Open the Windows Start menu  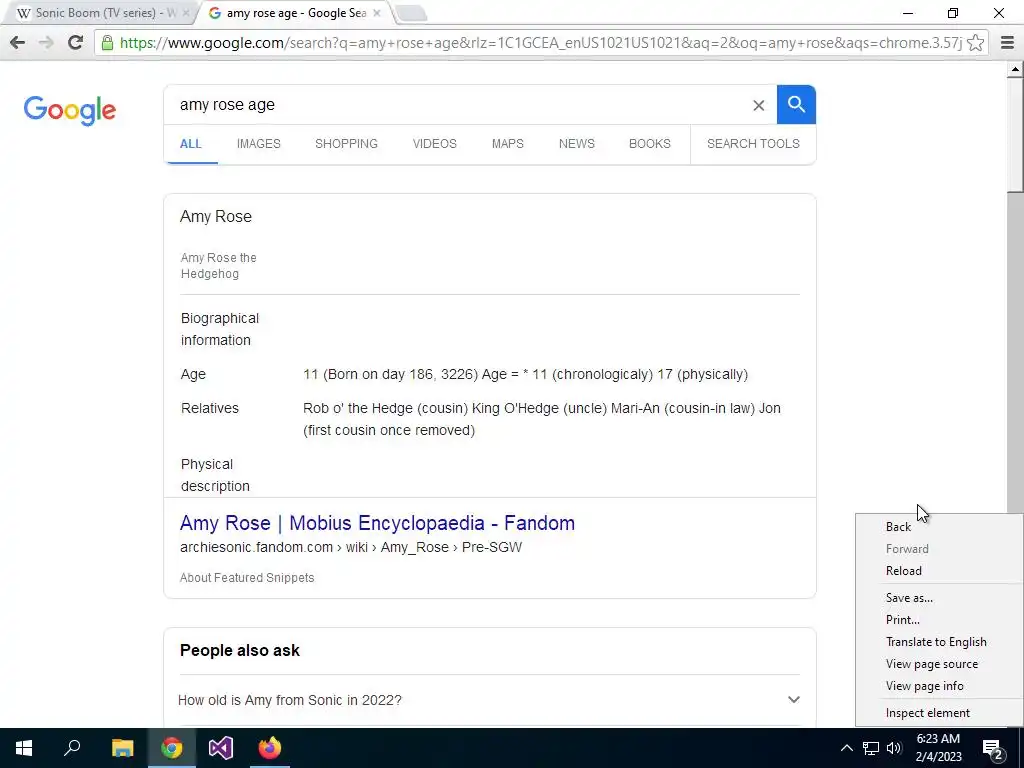click(24, 748)
